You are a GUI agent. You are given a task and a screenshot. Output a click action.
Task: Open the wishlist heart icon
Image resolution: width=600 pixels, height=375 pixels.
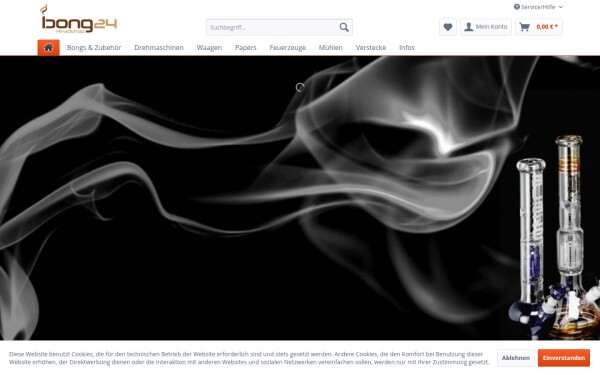coord(448,27)
